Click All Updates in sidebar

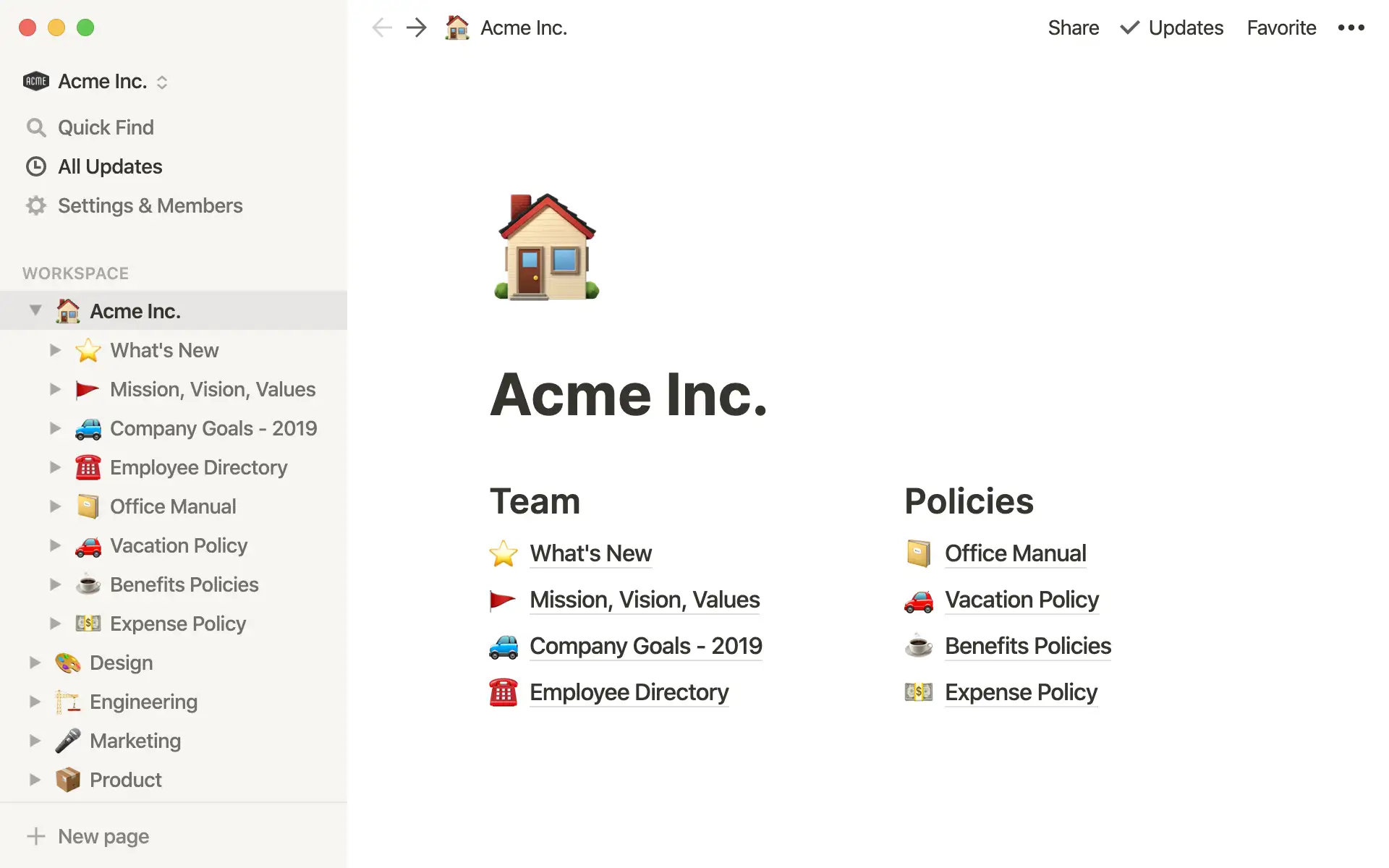click(x=110, y=166)
